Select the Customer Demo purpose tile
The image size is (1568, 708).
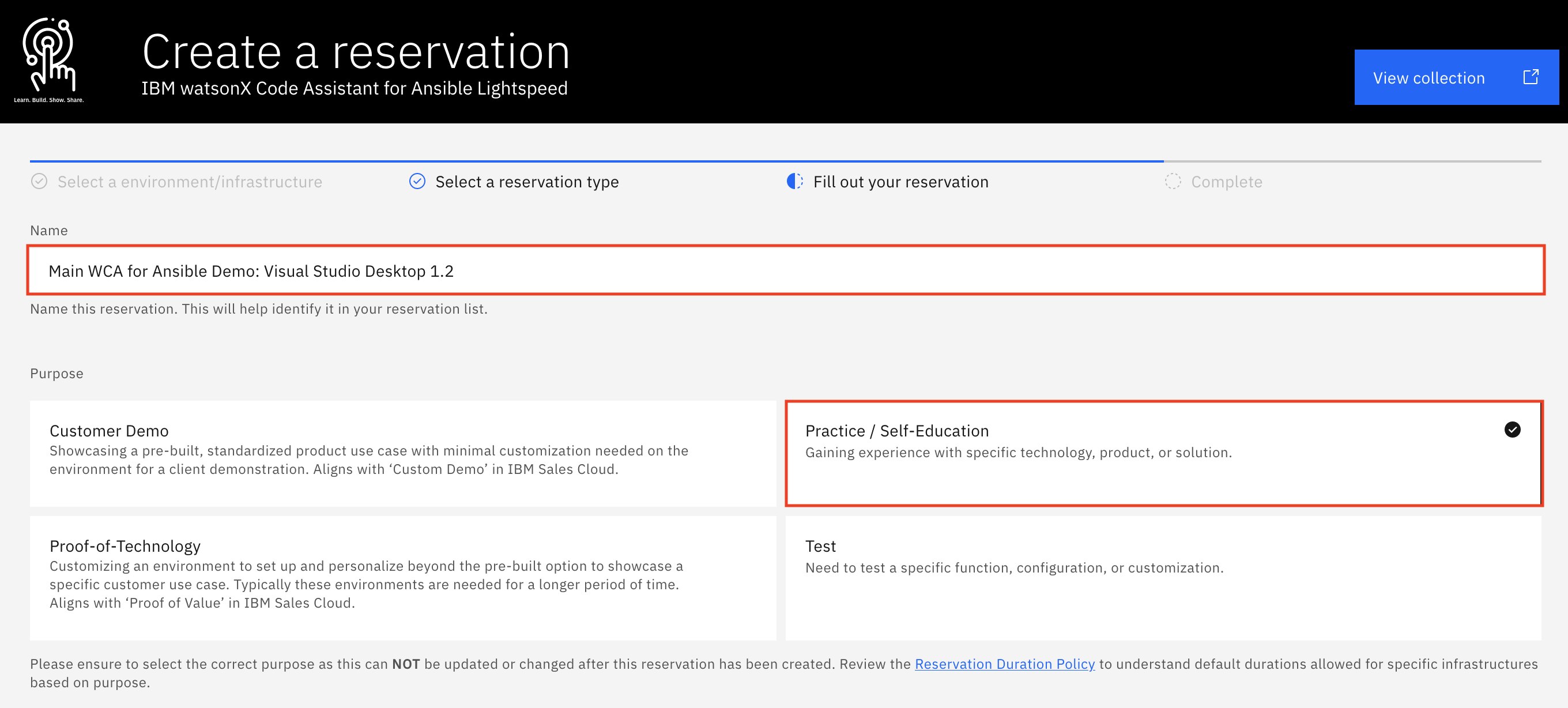click(x=402, y=453)
